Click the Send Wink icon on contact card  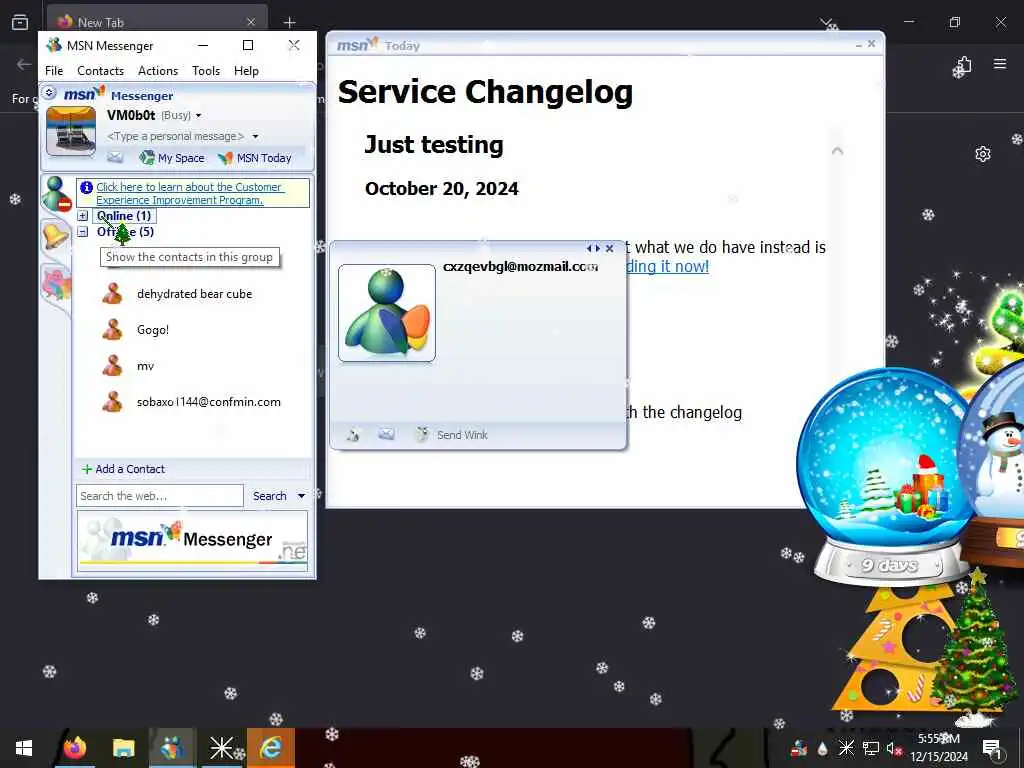tap(423, 434)
